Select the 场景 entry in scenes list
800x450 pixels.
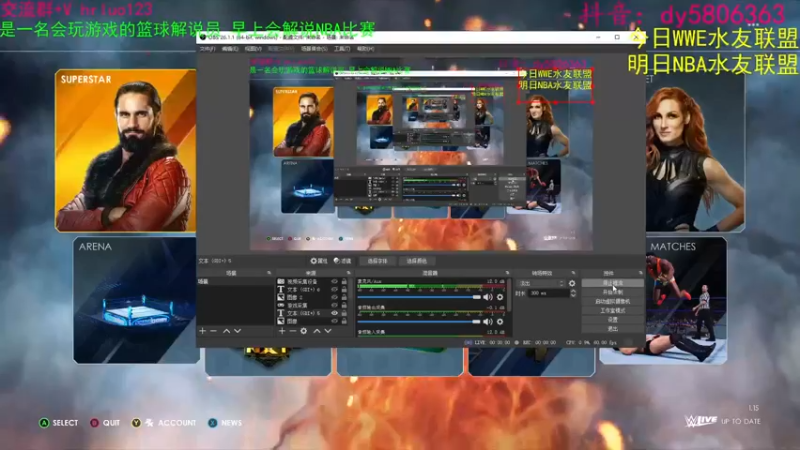(235, 282)
